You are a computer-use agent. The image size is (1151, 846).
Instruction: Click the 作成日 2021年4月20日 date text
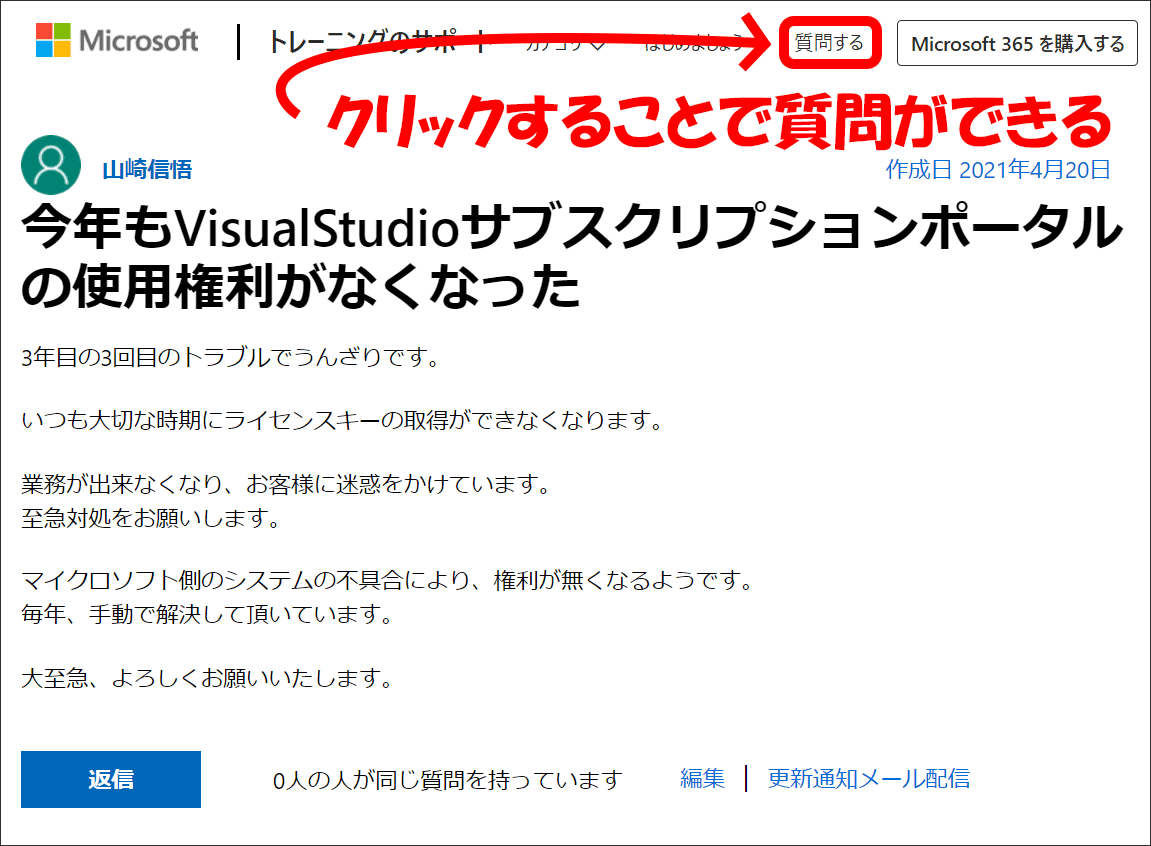point(998,169)
